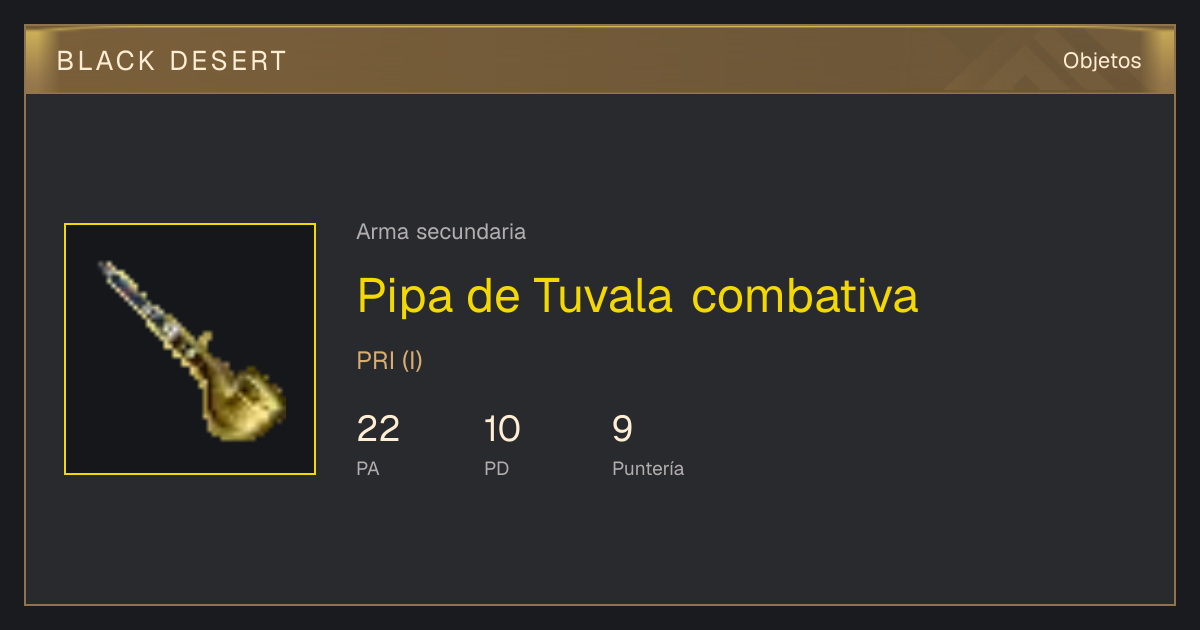Click the word Tuvala in the title

point(602,296)
